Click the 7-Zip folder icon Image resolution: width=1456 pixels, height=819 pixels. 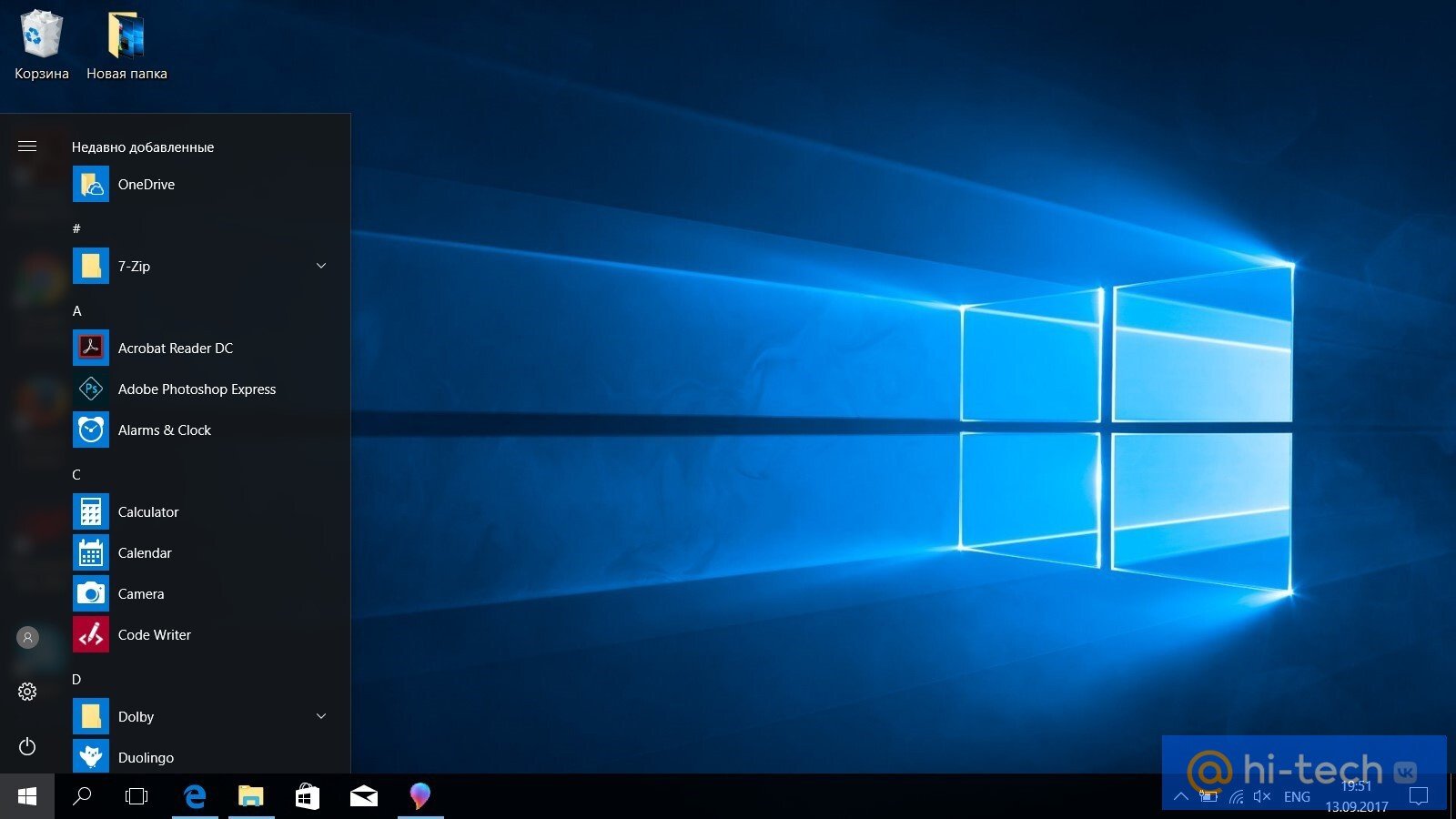tap(91, 266)
